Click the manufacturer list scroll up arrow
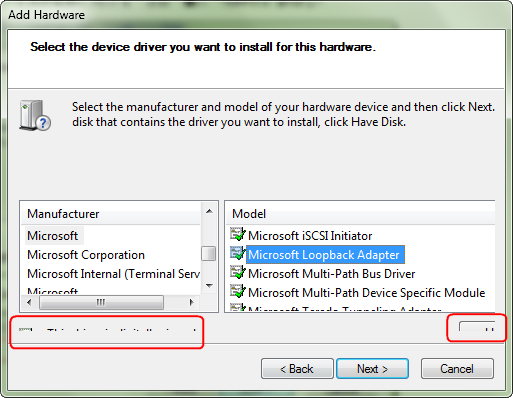Image resolution: width=513 pixels, height=398 pixels. (x=209, y=211)
